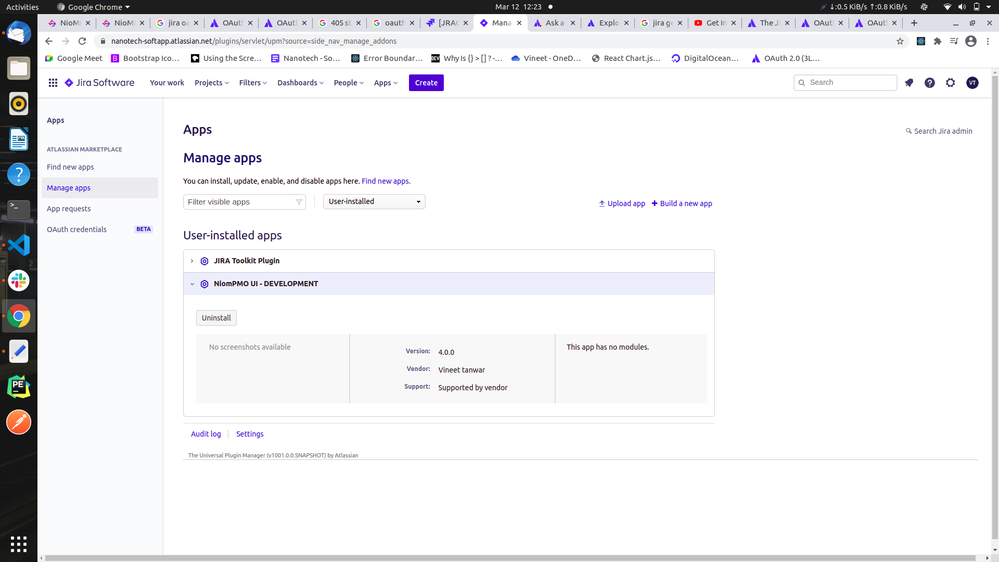
Task: Open the Chrome three-dot menu
Action: 988,41
